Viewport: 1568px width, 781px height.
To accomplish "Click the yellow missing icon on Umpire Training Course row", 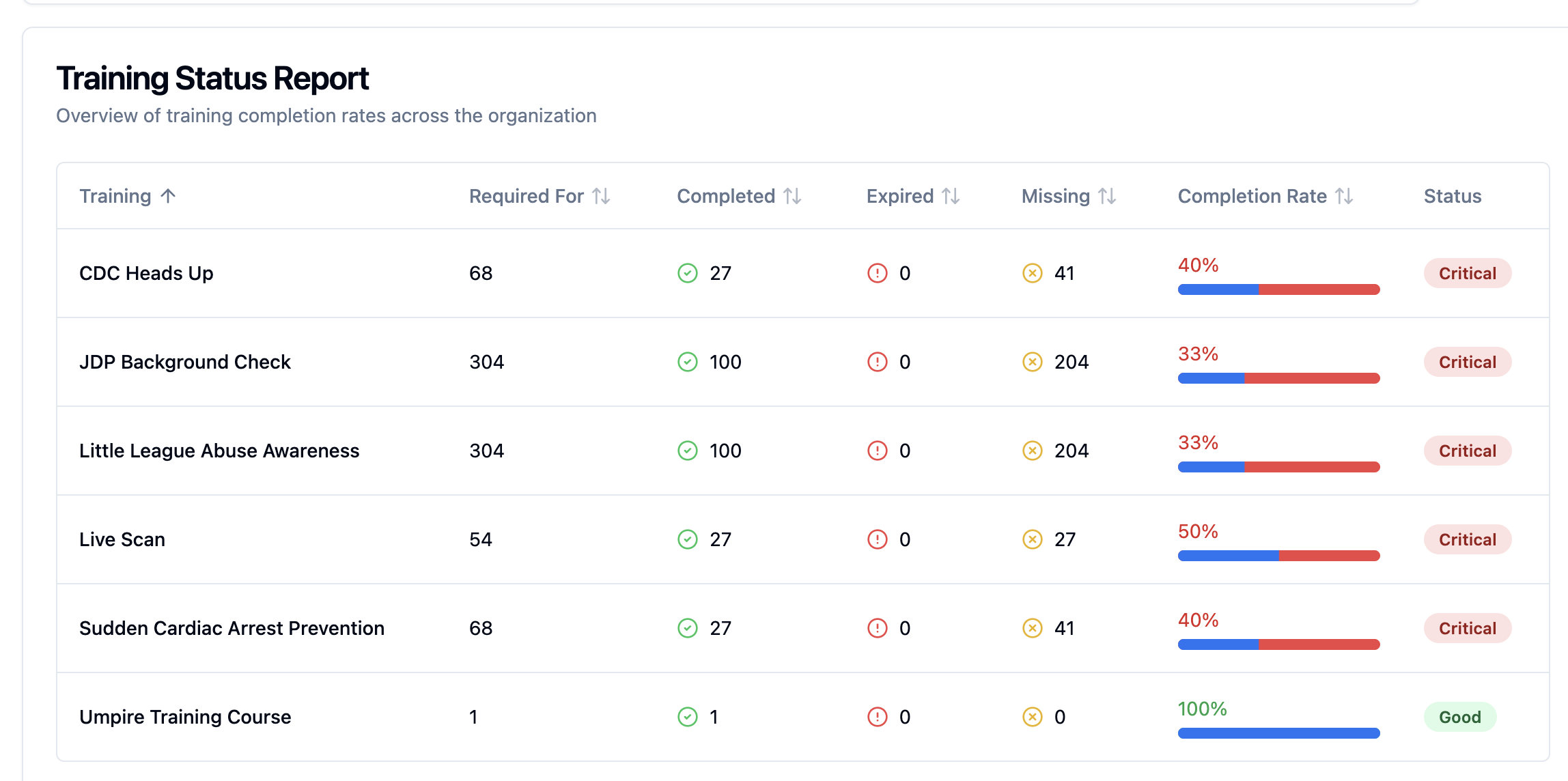I will click(1033, 717).
